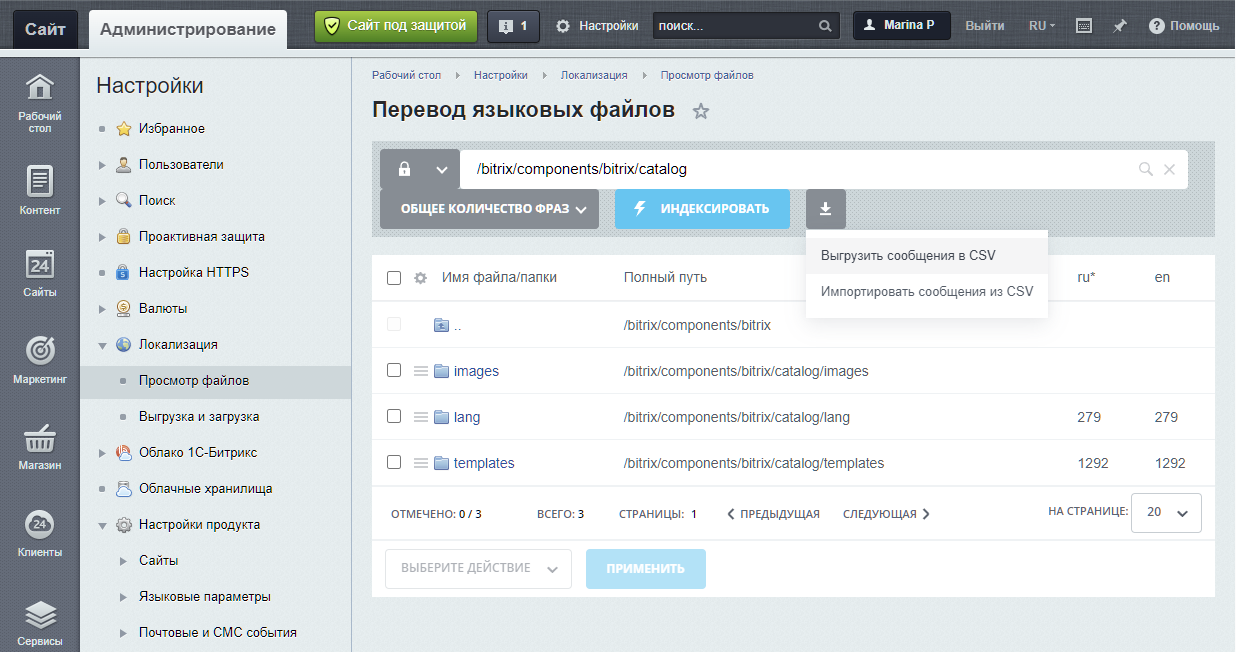Select Импортировать сообщения из CSV

(926, 292)
